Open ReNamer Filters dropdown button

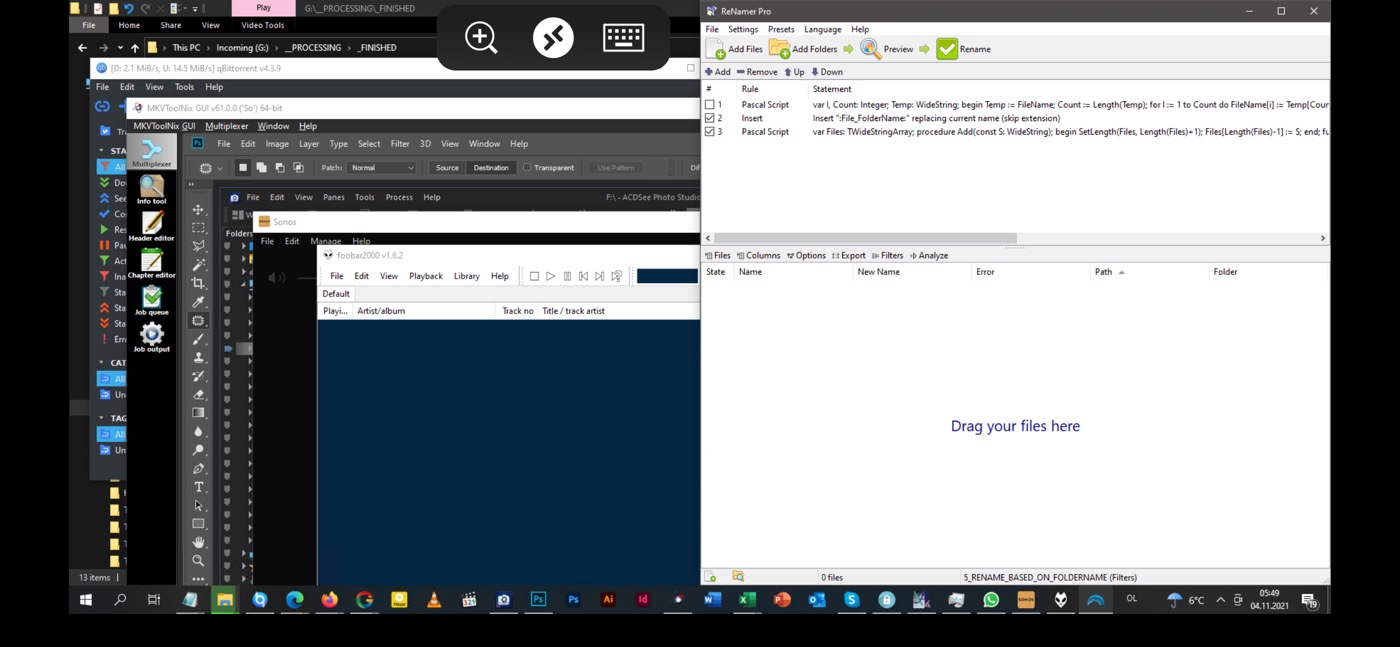[x=888, y=256]
